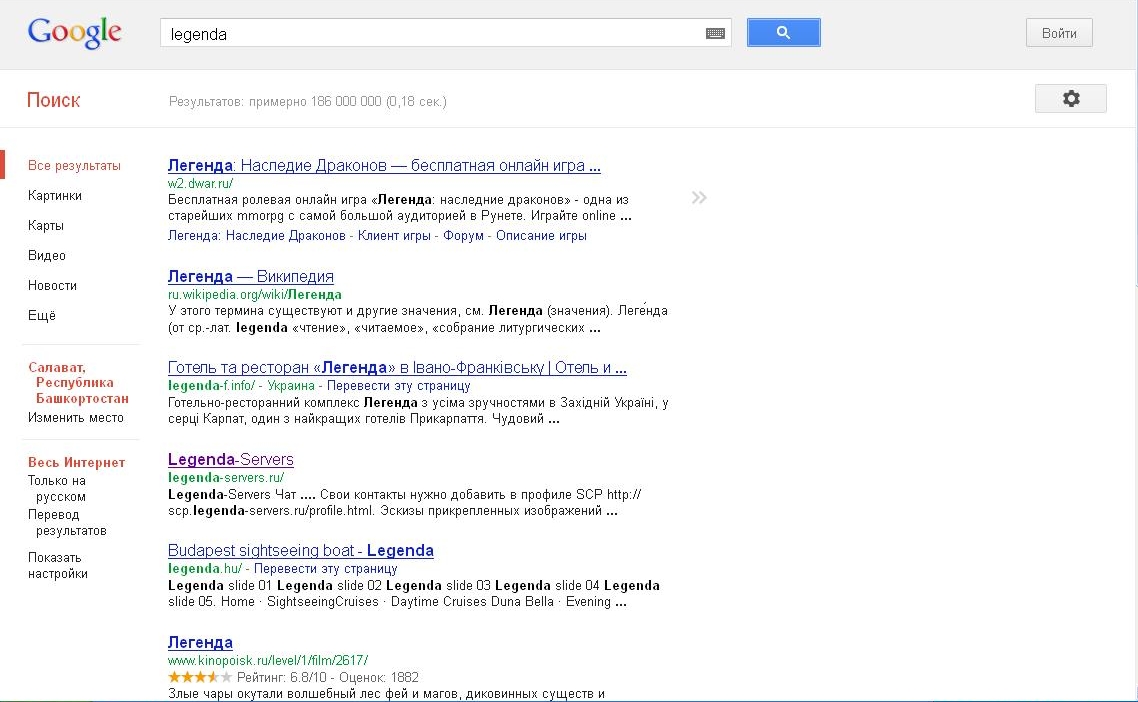Open Готель та ресторан Легенда result

coord(397,367)
